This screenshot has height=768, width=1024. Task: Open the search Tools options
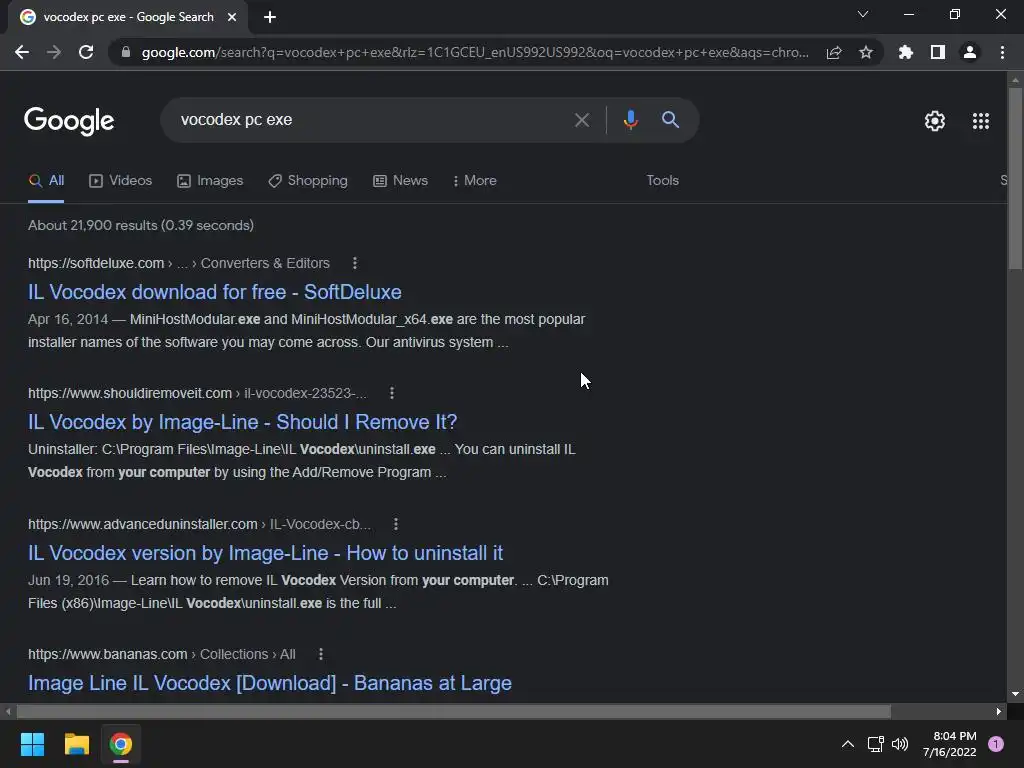tap(662, 181)
